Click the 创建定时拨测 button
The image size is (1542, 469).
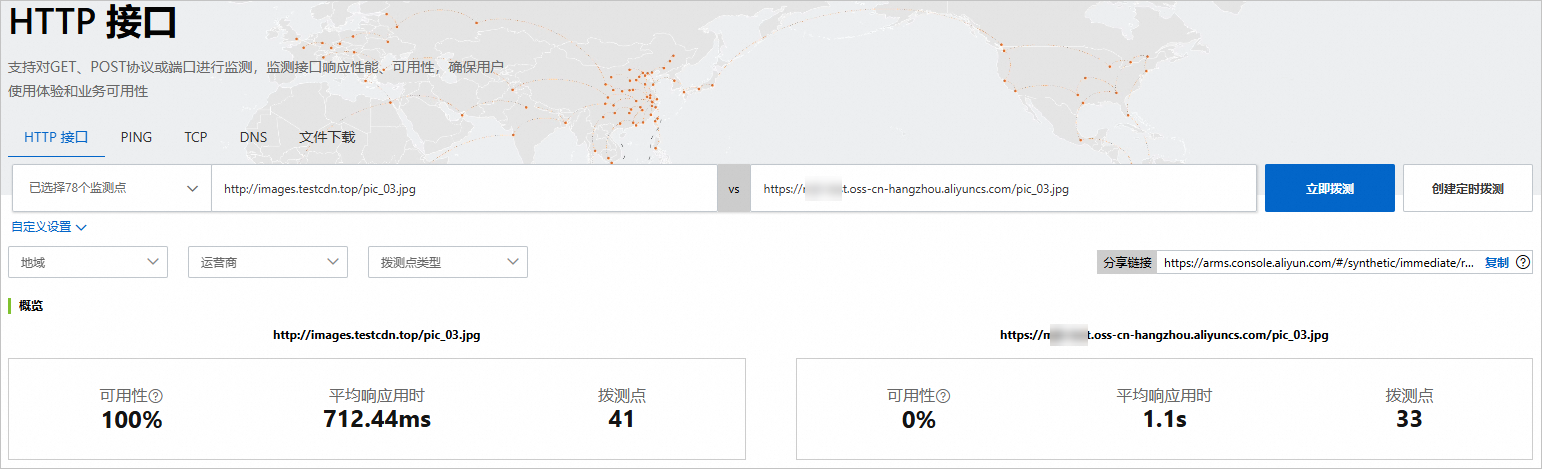(x=1467, y=188)
